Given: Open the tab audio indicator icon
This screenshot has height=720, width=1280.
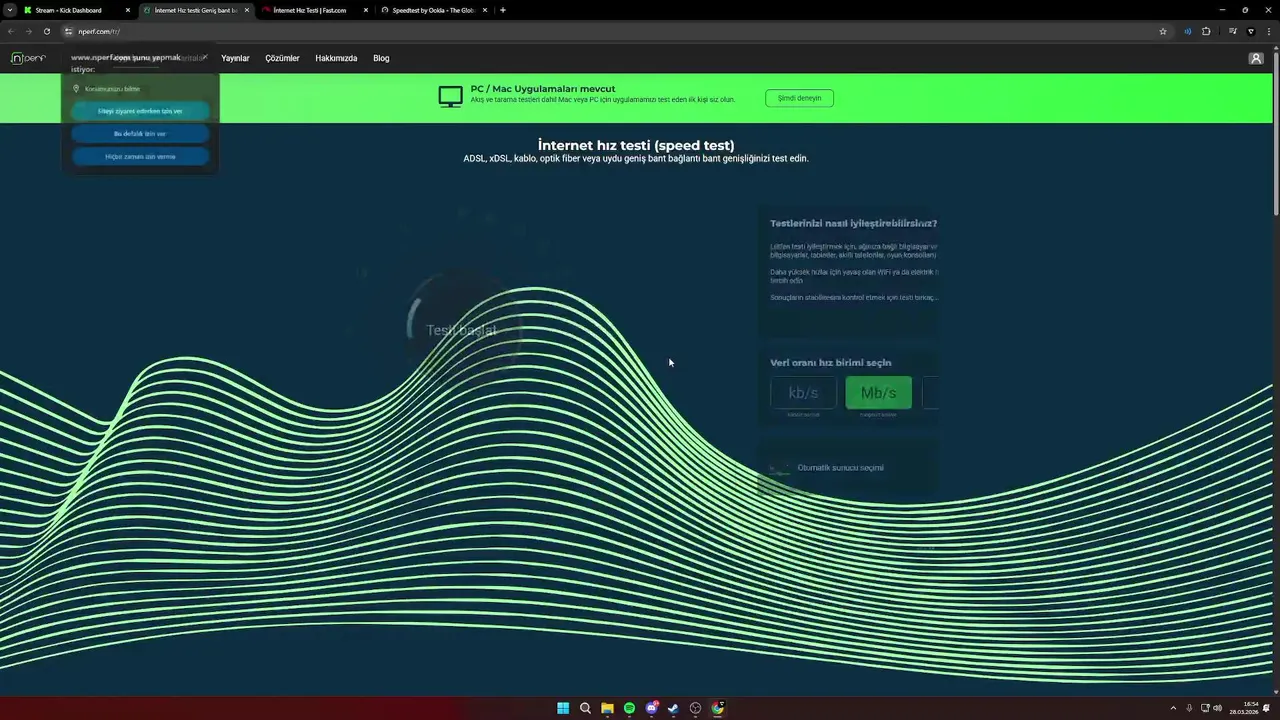Looking at the screenshot, I should [1188, 31].
